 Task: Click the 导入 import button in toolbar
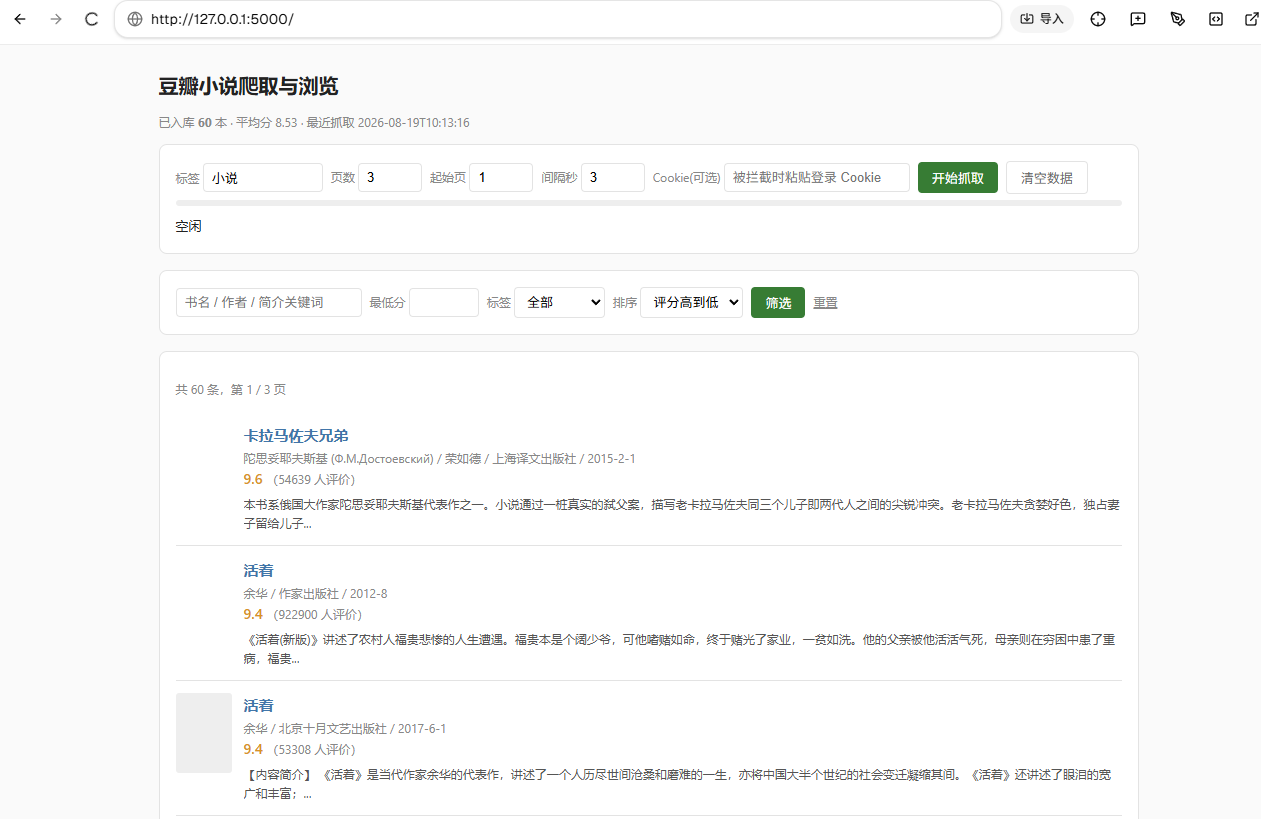[x=1041, y=19]
